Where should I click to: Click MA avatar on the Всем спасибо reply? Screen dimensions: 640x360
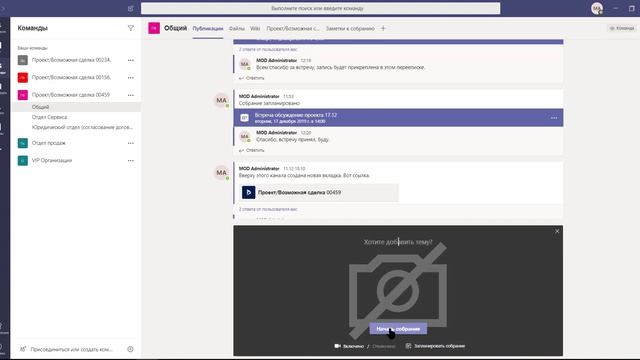(x=245, y=64)
